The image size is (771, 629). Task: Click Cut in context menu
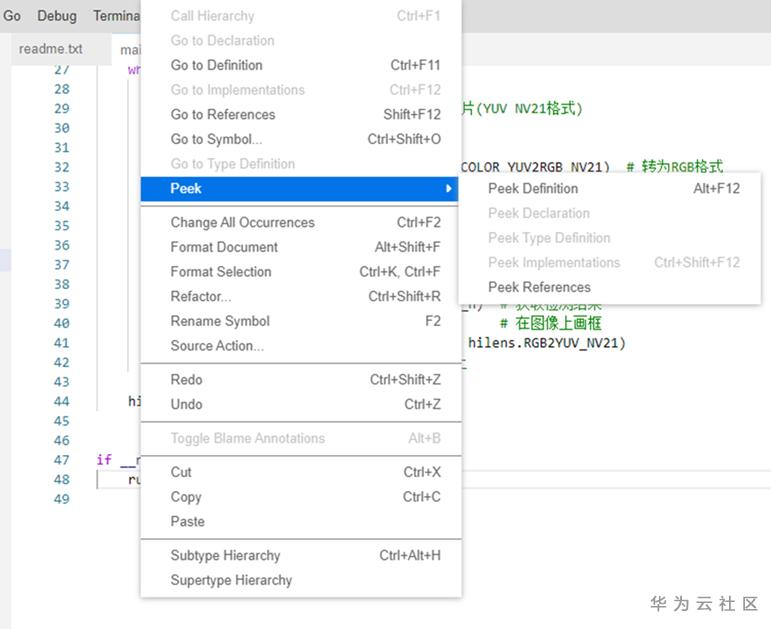pyautogui.click(x=301, y=472)
